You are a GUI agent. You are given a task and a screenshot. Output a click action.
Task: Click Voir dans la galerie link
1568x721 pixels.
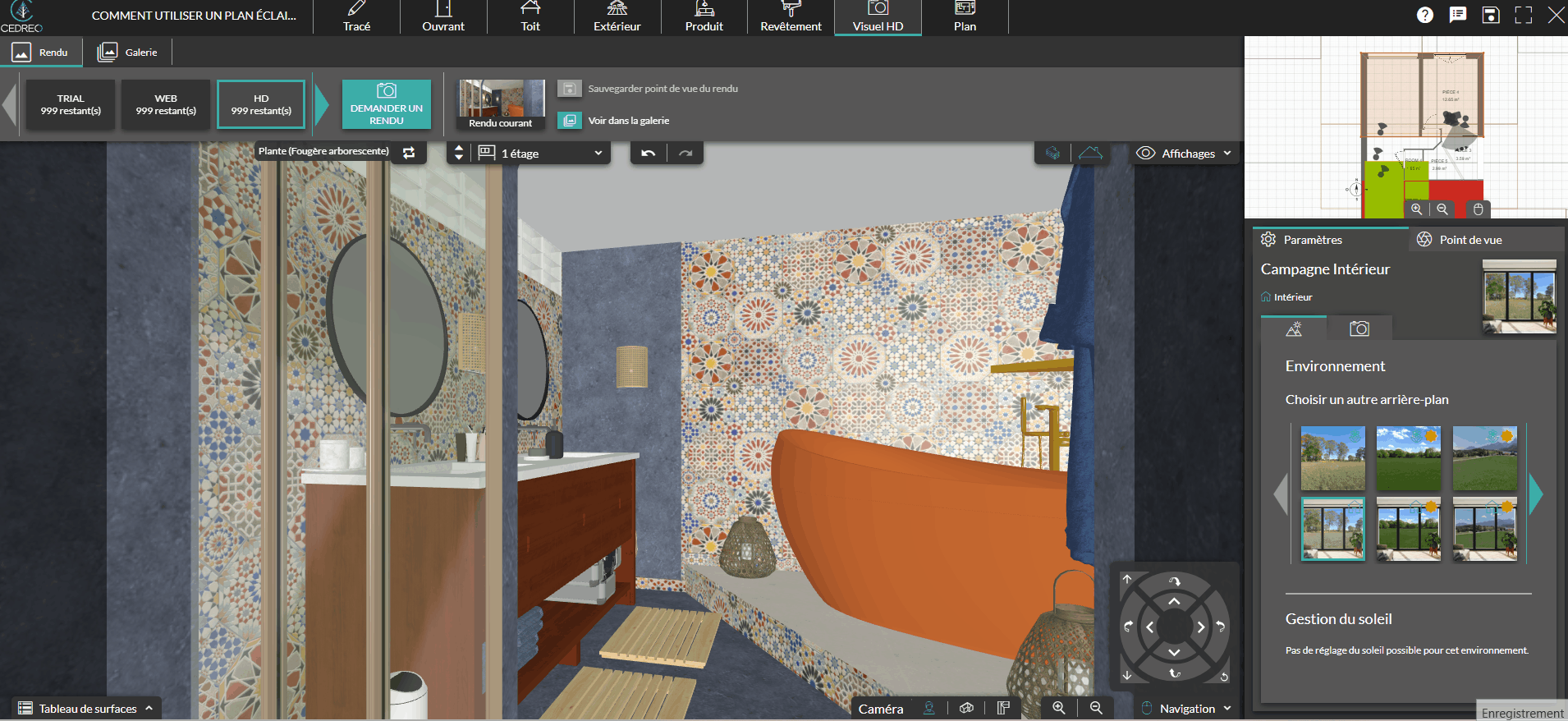point(628,121)
